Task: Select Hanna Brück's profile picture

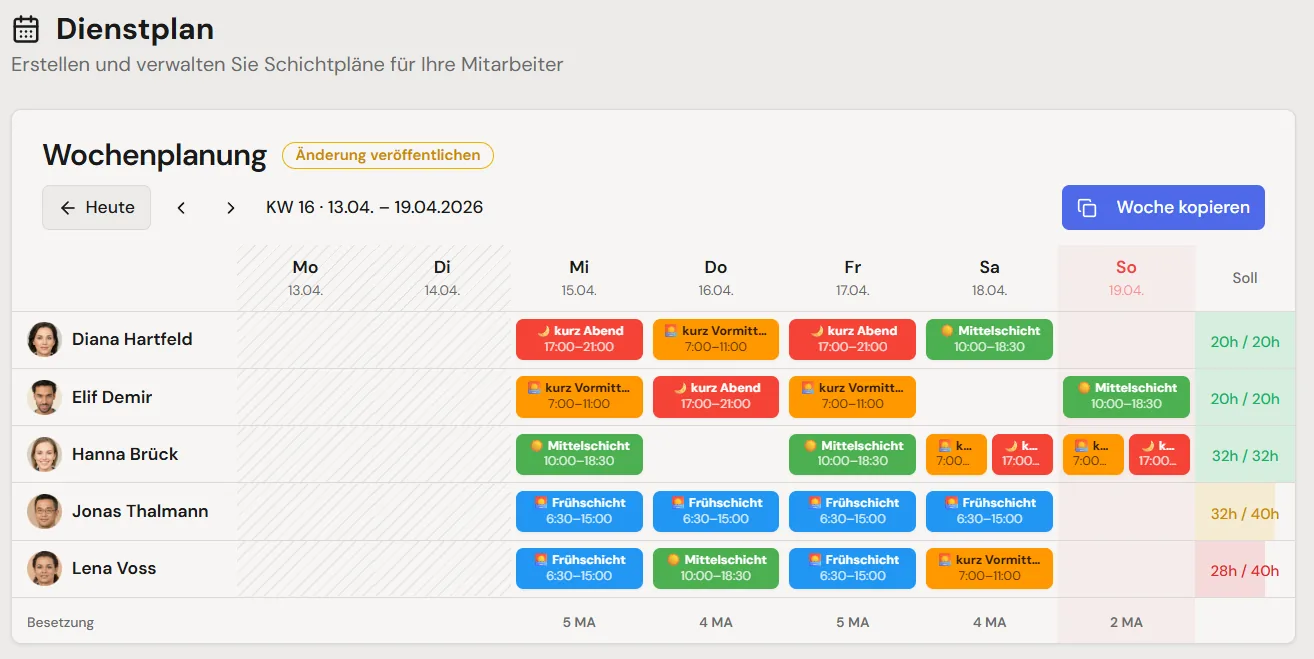Action: tap(44, 454)
